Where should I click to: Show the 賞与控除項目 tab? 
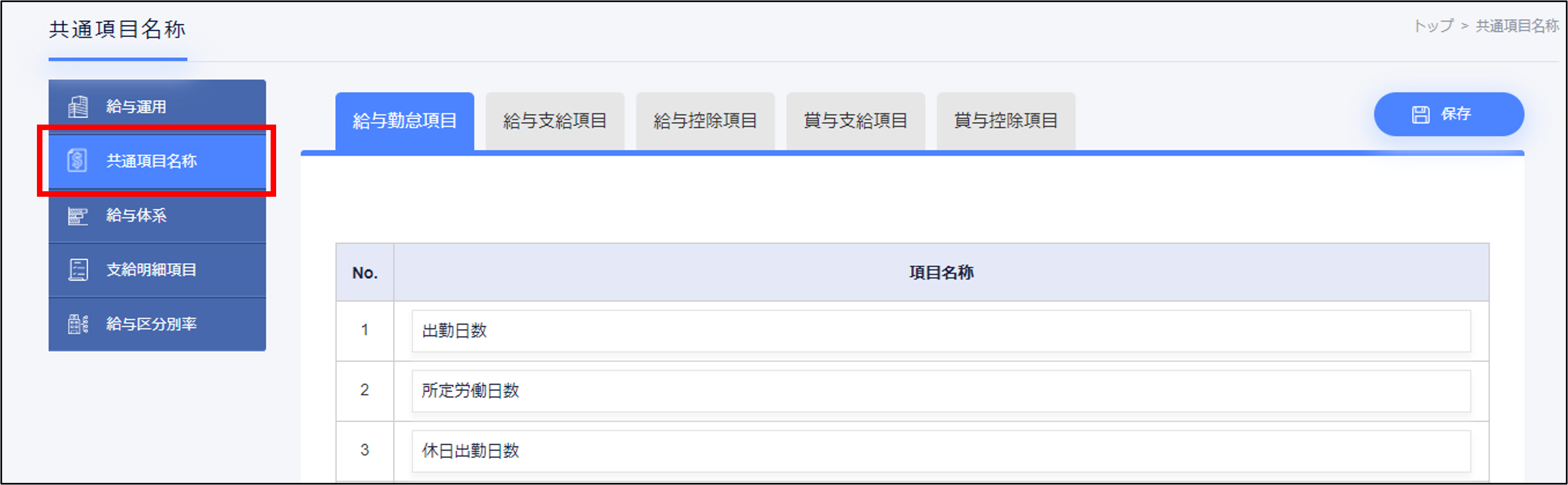[1006, 121]
